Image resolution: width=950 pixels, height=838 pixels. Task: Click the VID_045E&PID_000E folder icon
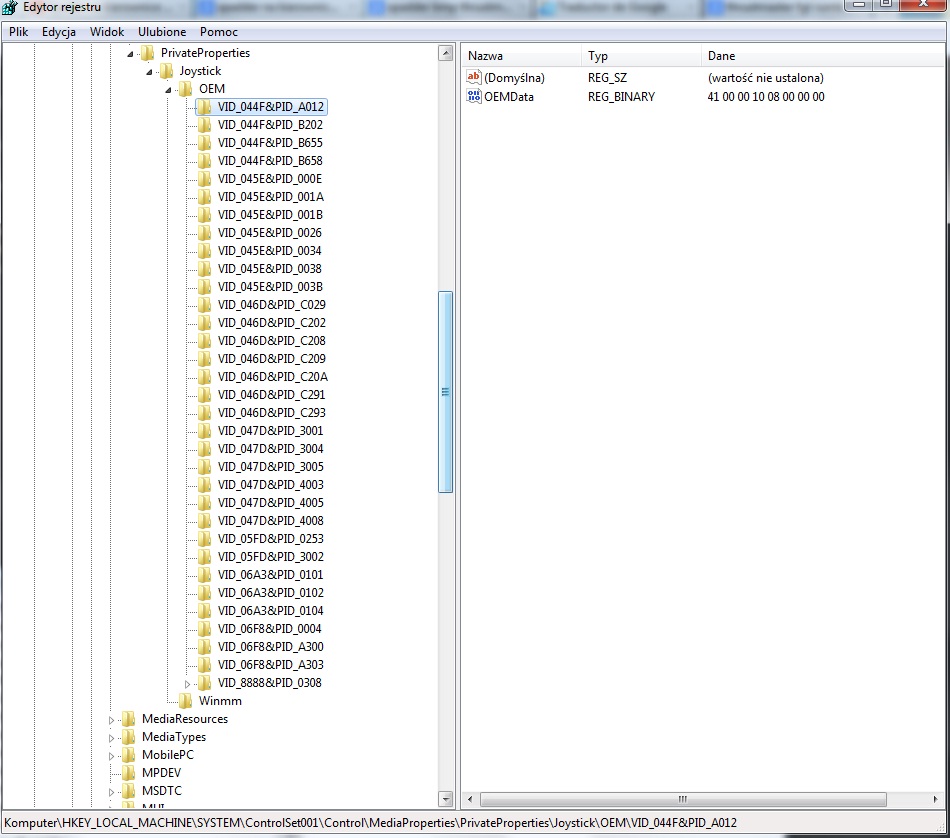[205, 179]
